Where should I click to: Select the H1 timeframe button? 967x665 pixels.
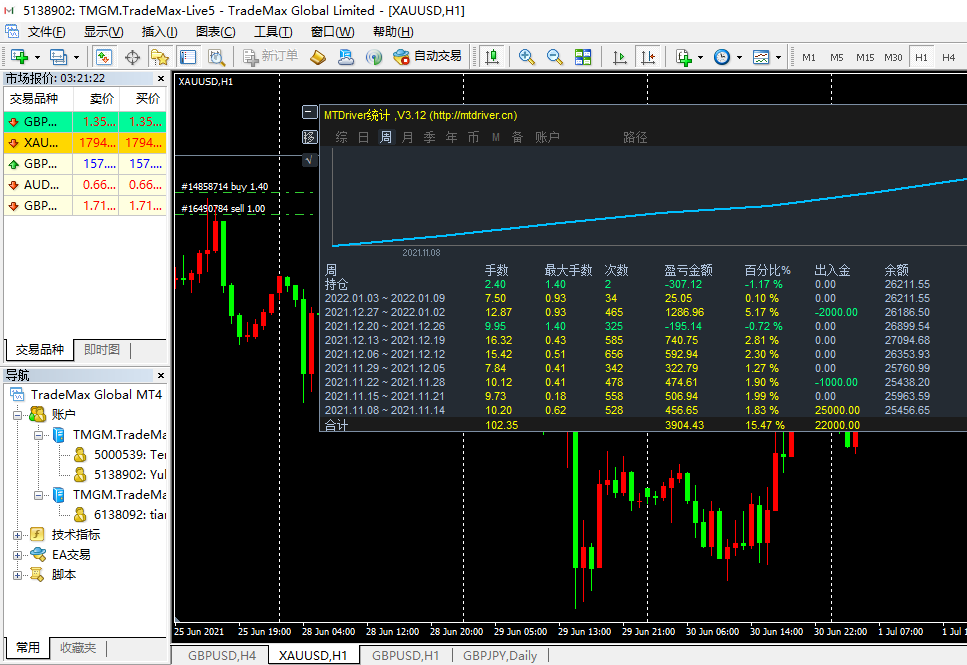[x=921, y=57]
